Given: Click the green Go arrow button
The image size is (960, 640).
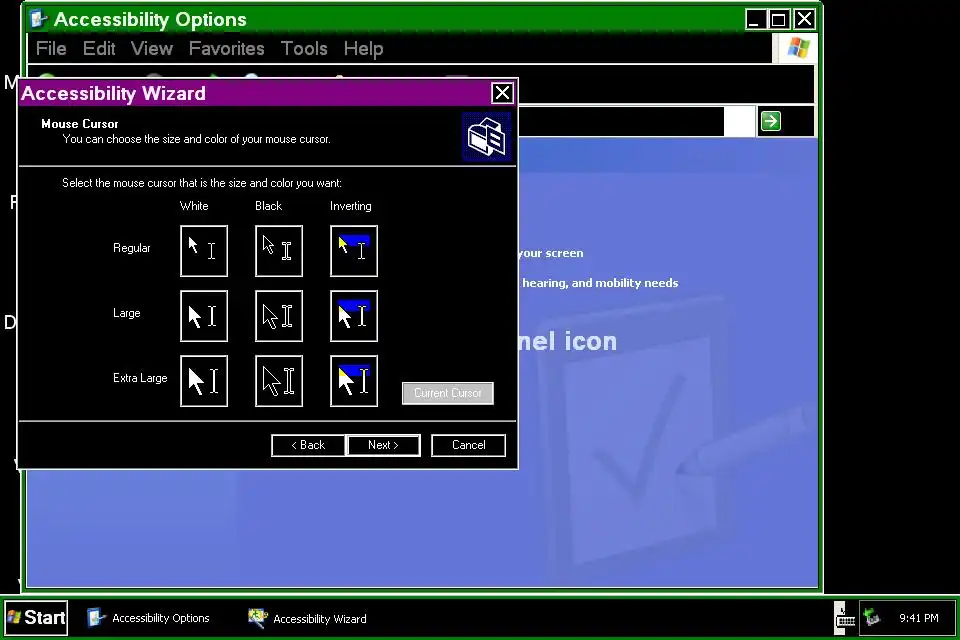Looking at the screenshot, I should [771, 121].
